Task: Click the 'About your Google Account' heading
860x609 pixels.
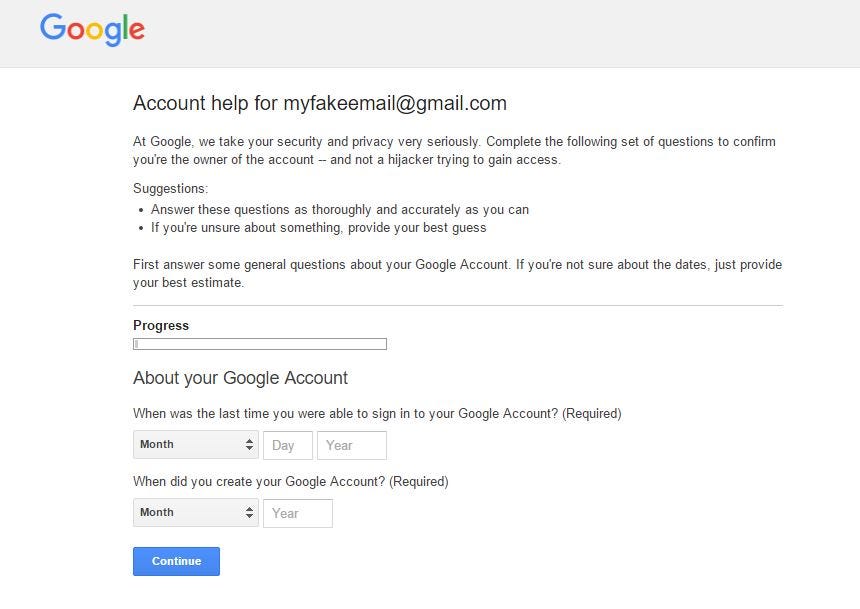Action: pos(240,378)
